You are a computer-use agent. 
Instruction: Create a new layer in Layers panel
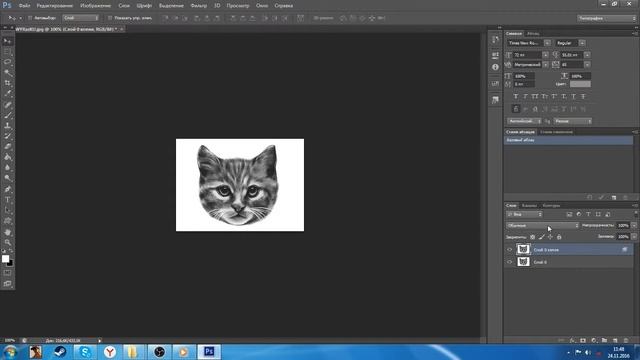coord(615,340)
